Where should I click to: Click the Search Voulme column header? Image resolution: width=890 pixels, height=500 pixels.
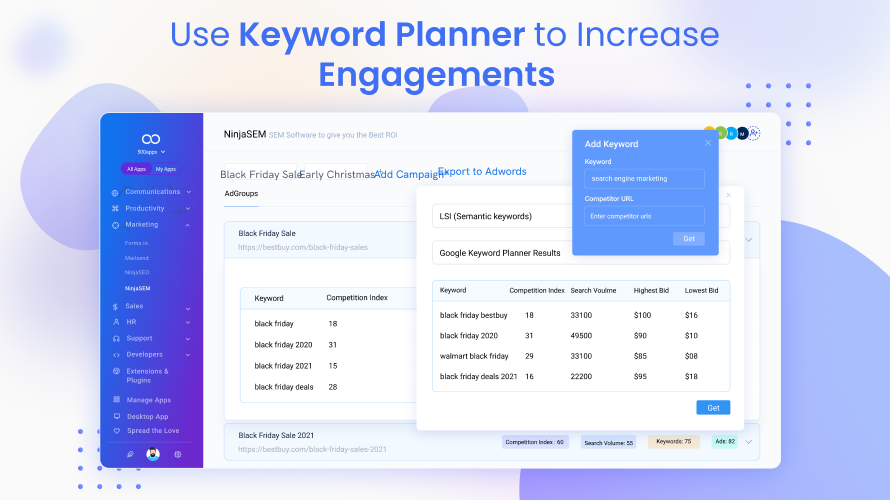(593, 291)
